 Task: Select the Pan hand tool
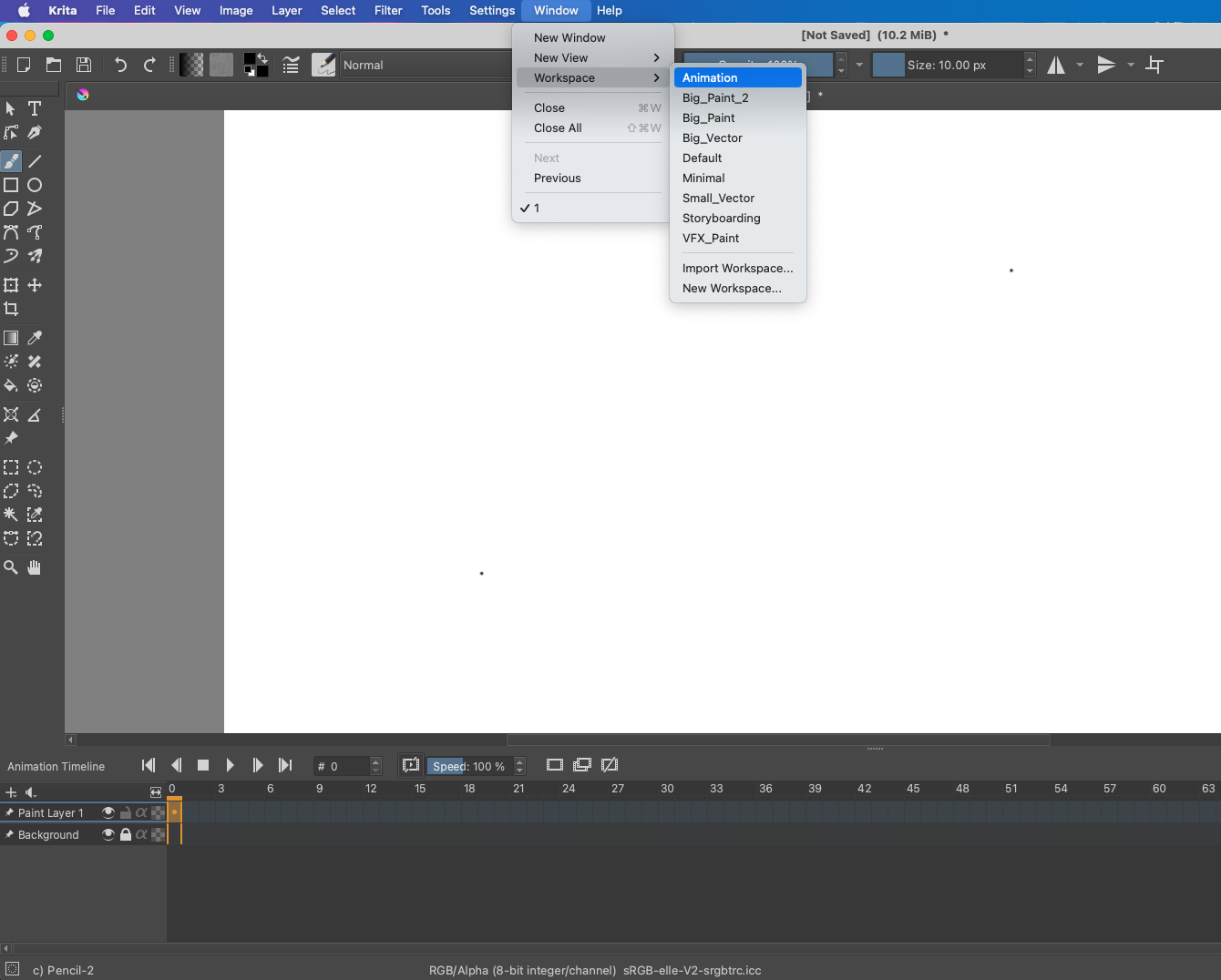coord(35,567)
